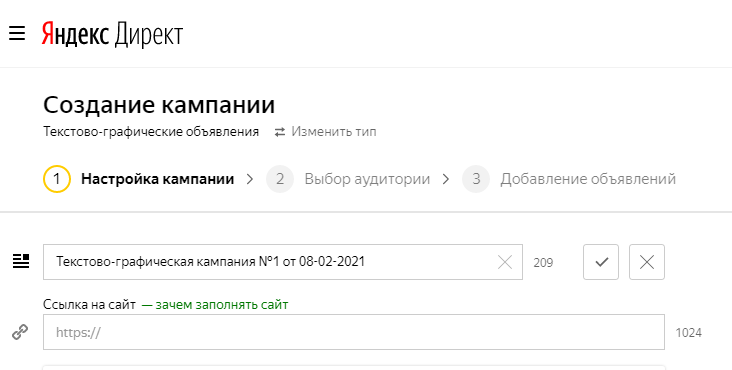Open зачем заполнять сайт help link
732x370 pixels.
pyautogui.click(x=215, y=305)
